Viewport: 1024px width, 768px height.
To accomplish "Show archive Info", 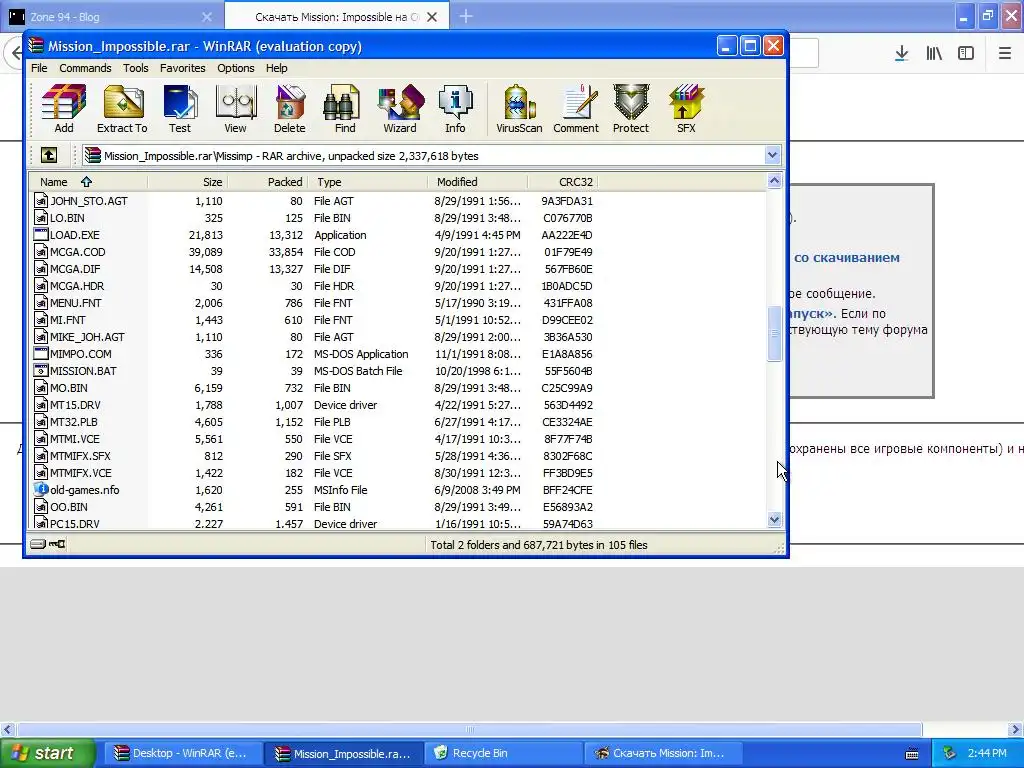I will 455,109.
